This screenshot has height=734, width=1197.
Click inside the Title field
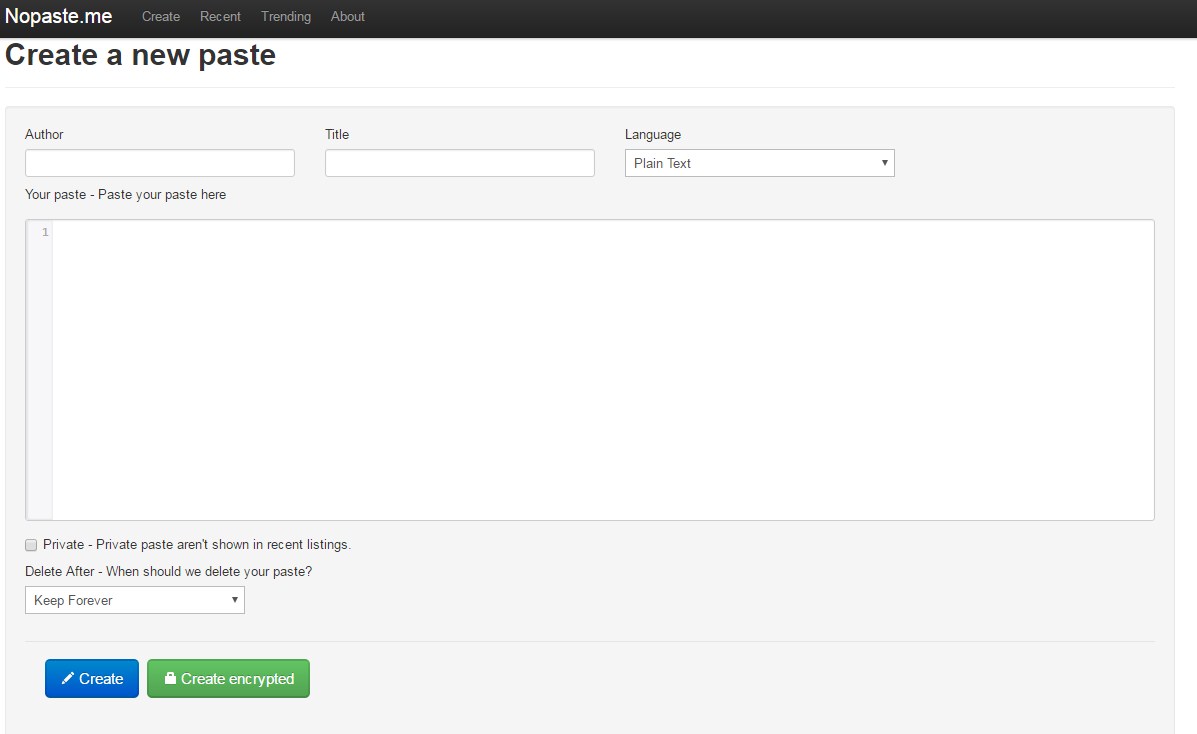click(459, 162)
